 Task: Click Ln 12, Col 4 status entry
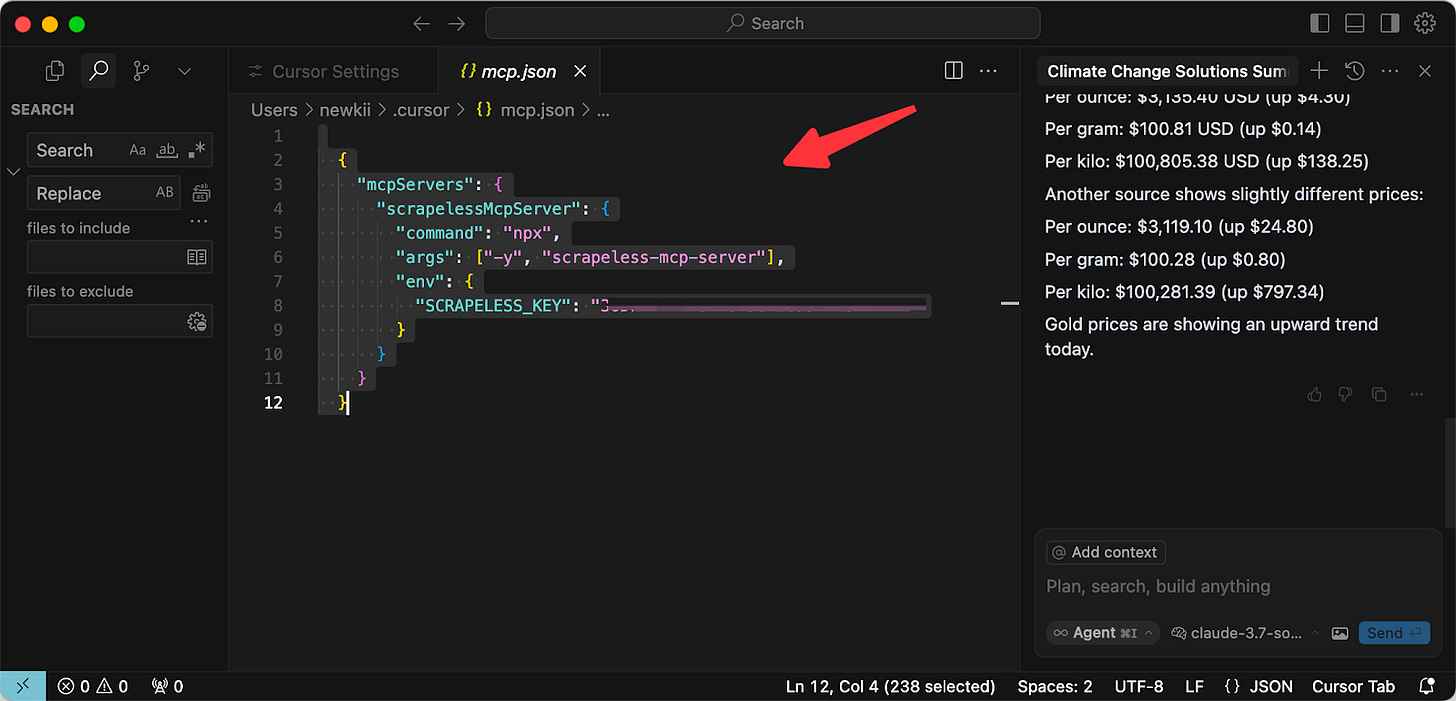point(890,686)
